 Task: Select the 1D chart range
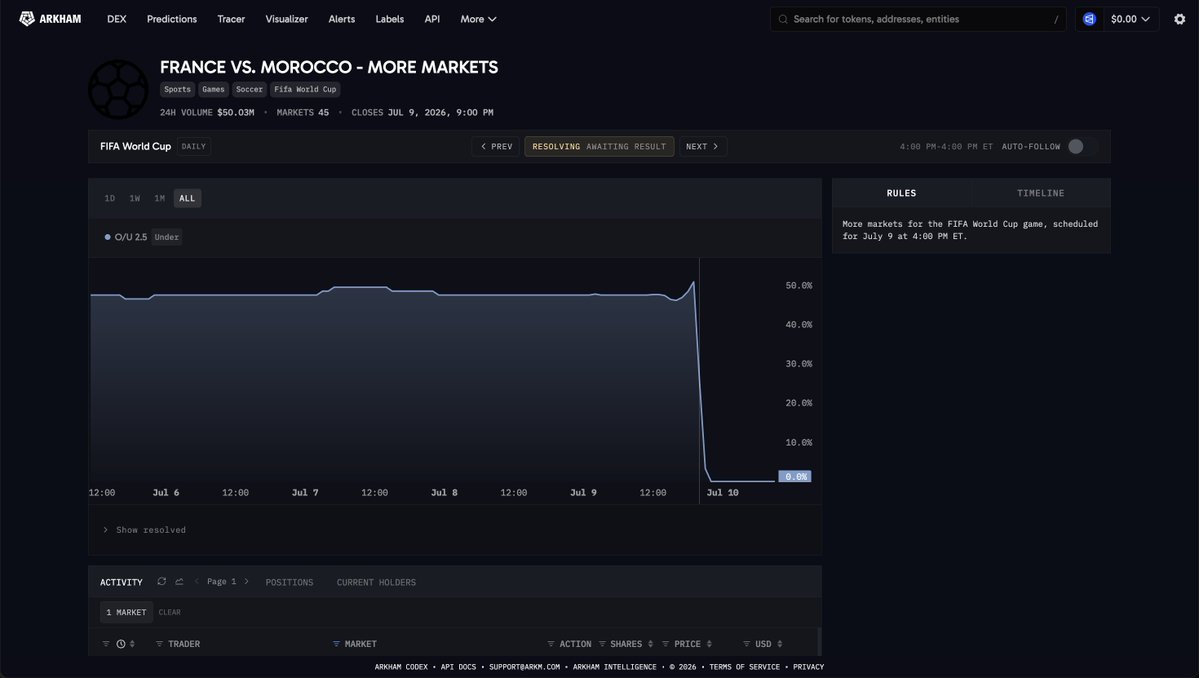110,199
